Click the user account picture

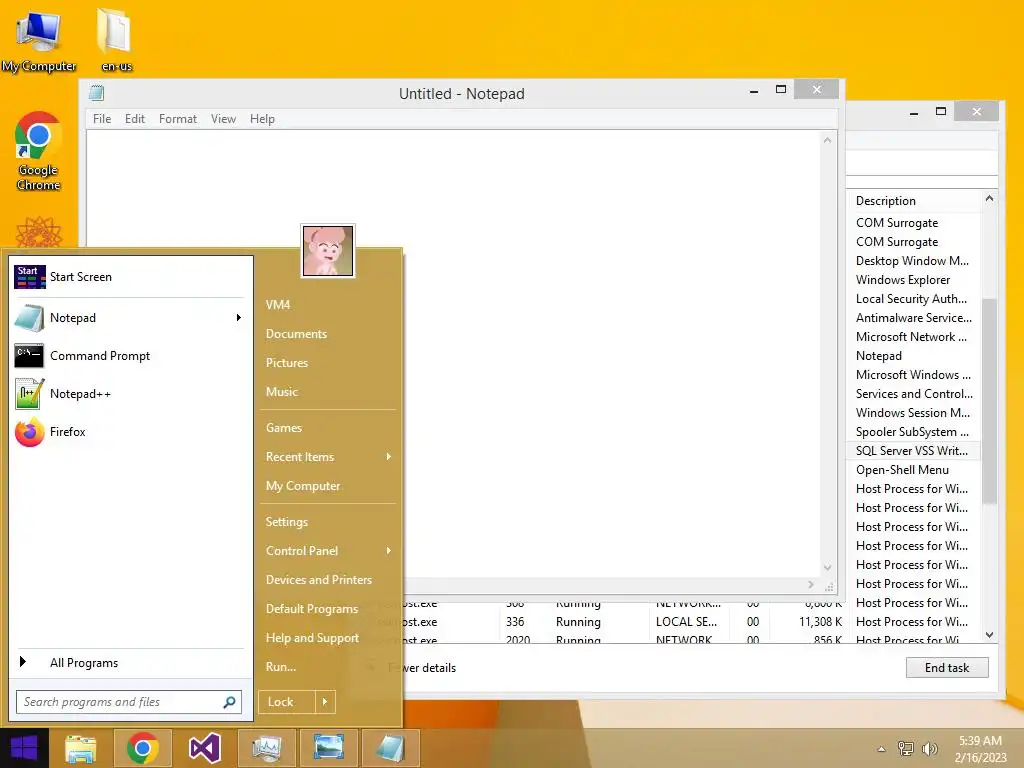(328, 251)
